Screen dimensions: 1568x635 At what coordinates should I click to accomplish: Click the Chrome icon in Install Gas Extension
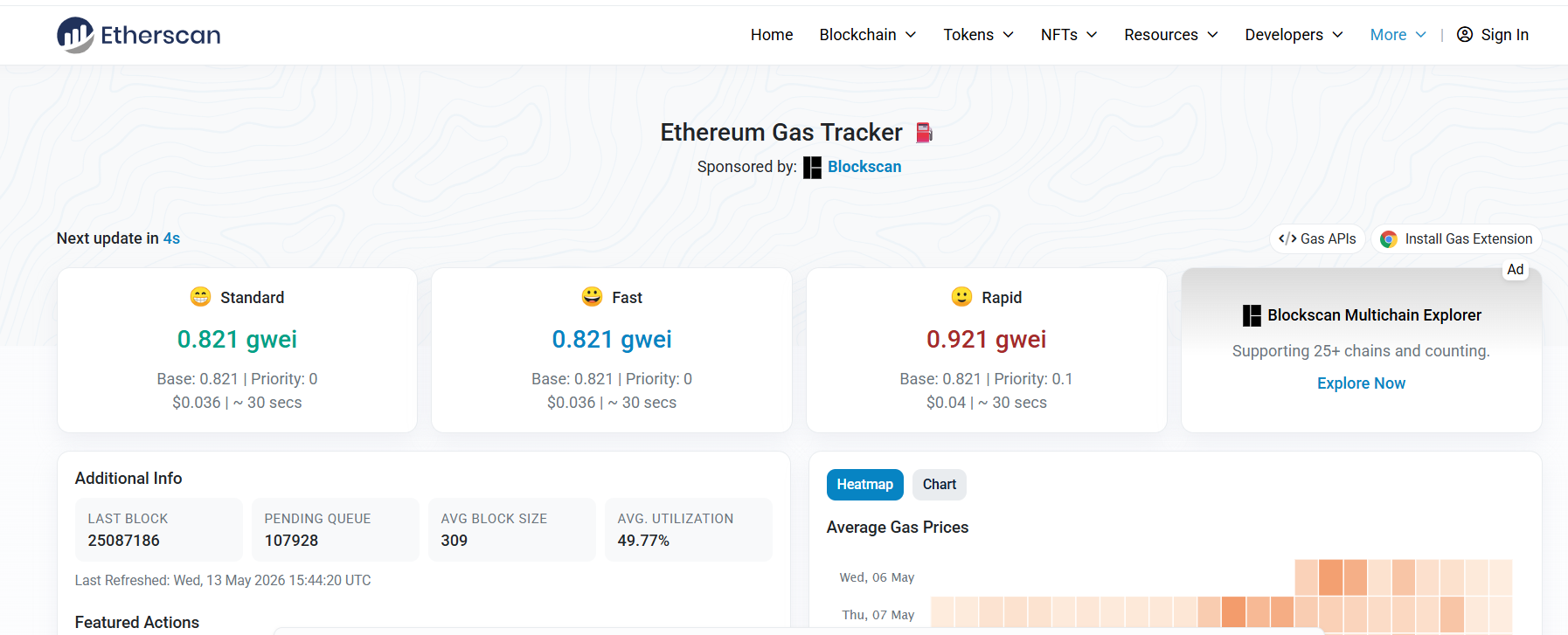pyautogui.click(x=1388, y=239)
